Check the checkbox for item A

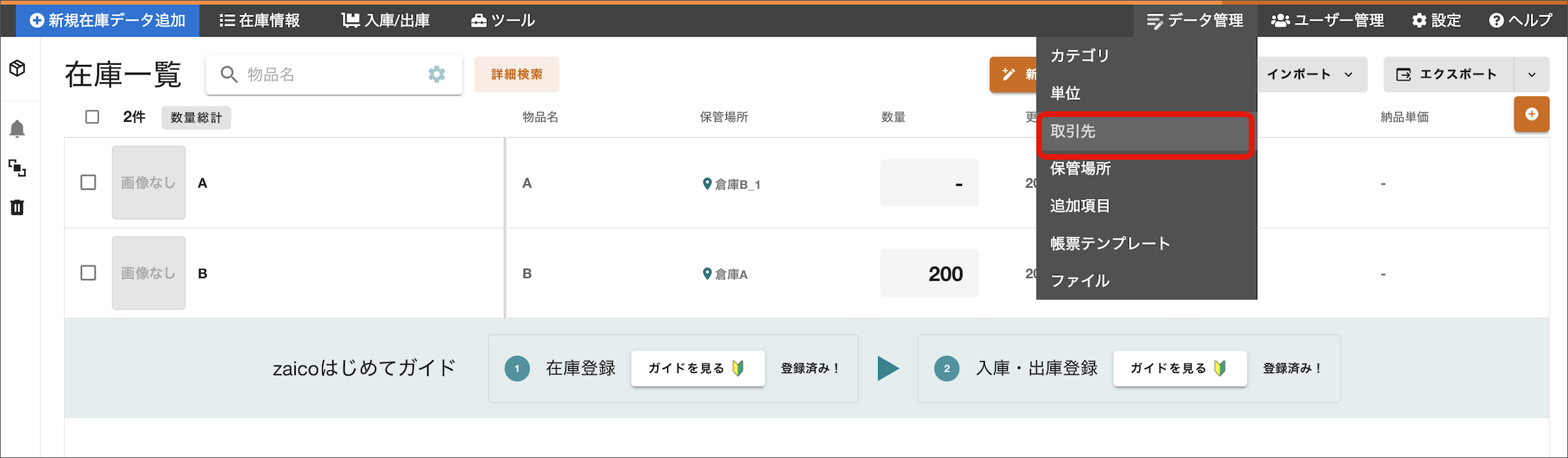[x=88, y=183]
